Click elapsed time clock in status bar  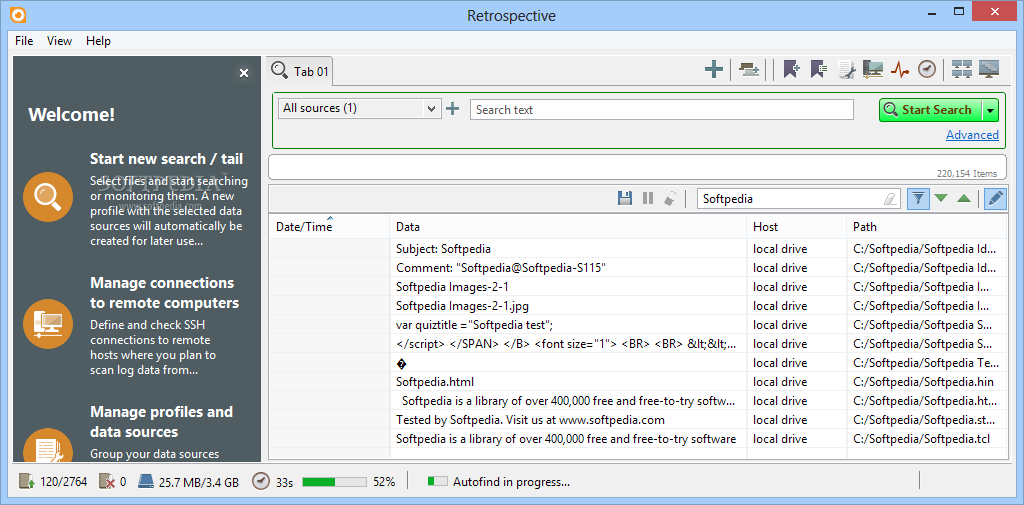pyautogui.click(x=261, y=482)
